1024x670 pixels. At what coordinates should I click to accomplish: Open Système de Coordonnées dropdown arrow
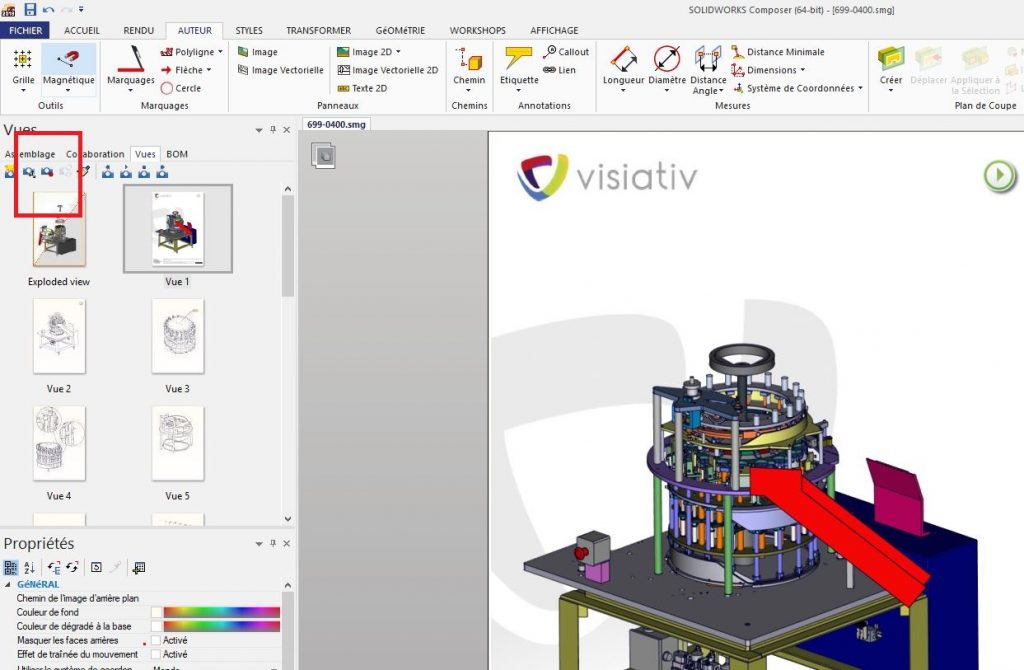[x=860, y=88]
